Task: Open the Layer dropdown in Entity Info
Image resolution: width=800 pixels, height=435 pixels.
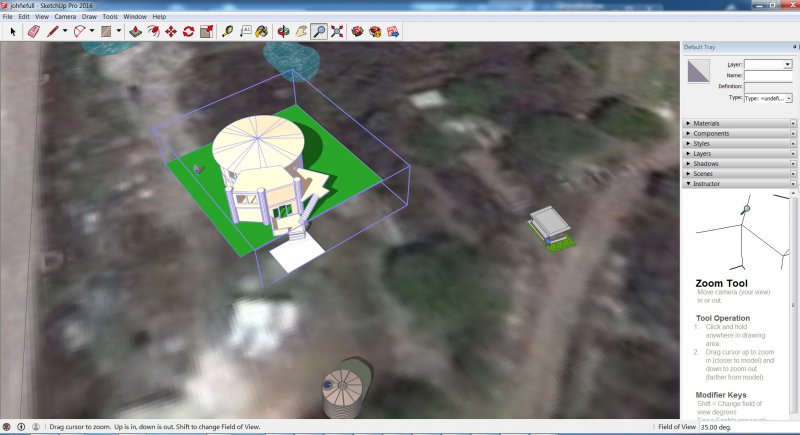Action: [788, 64]
